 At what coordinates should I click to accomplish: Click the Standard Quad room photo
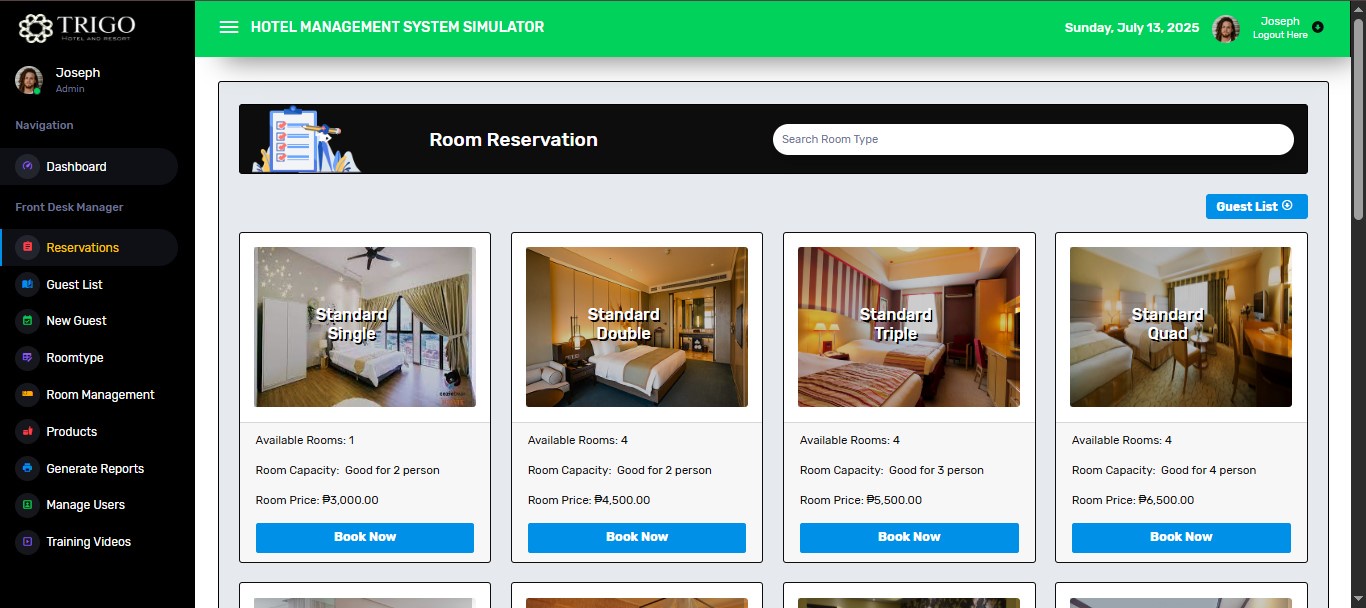tap(1181, 327)
